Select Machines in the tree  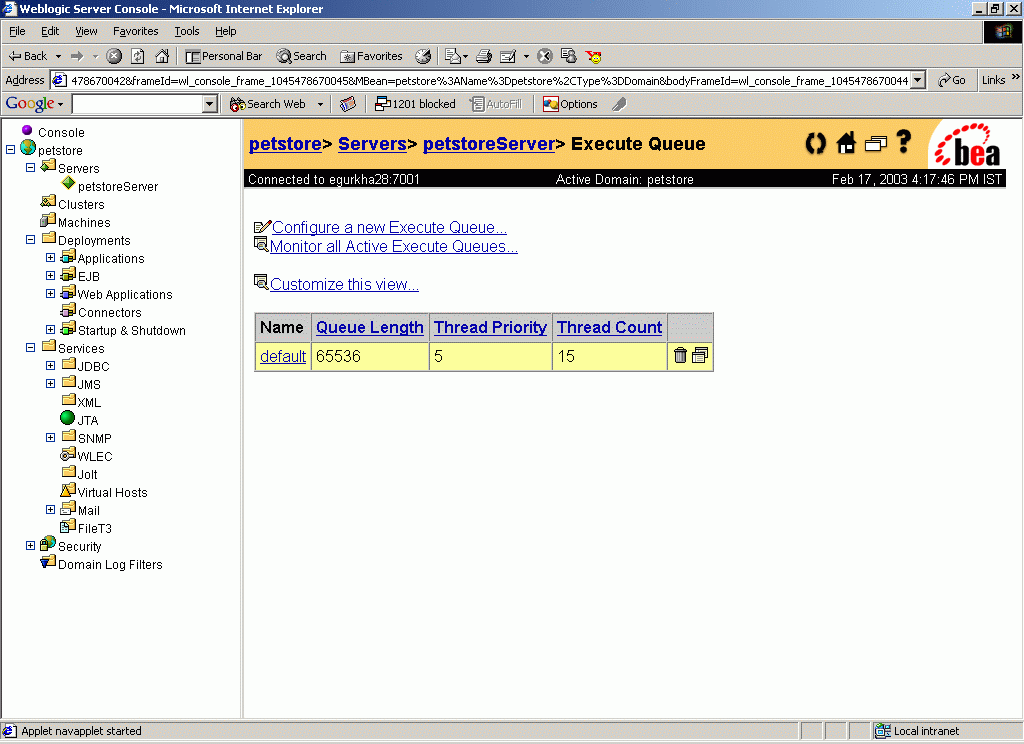click(84, 223)
